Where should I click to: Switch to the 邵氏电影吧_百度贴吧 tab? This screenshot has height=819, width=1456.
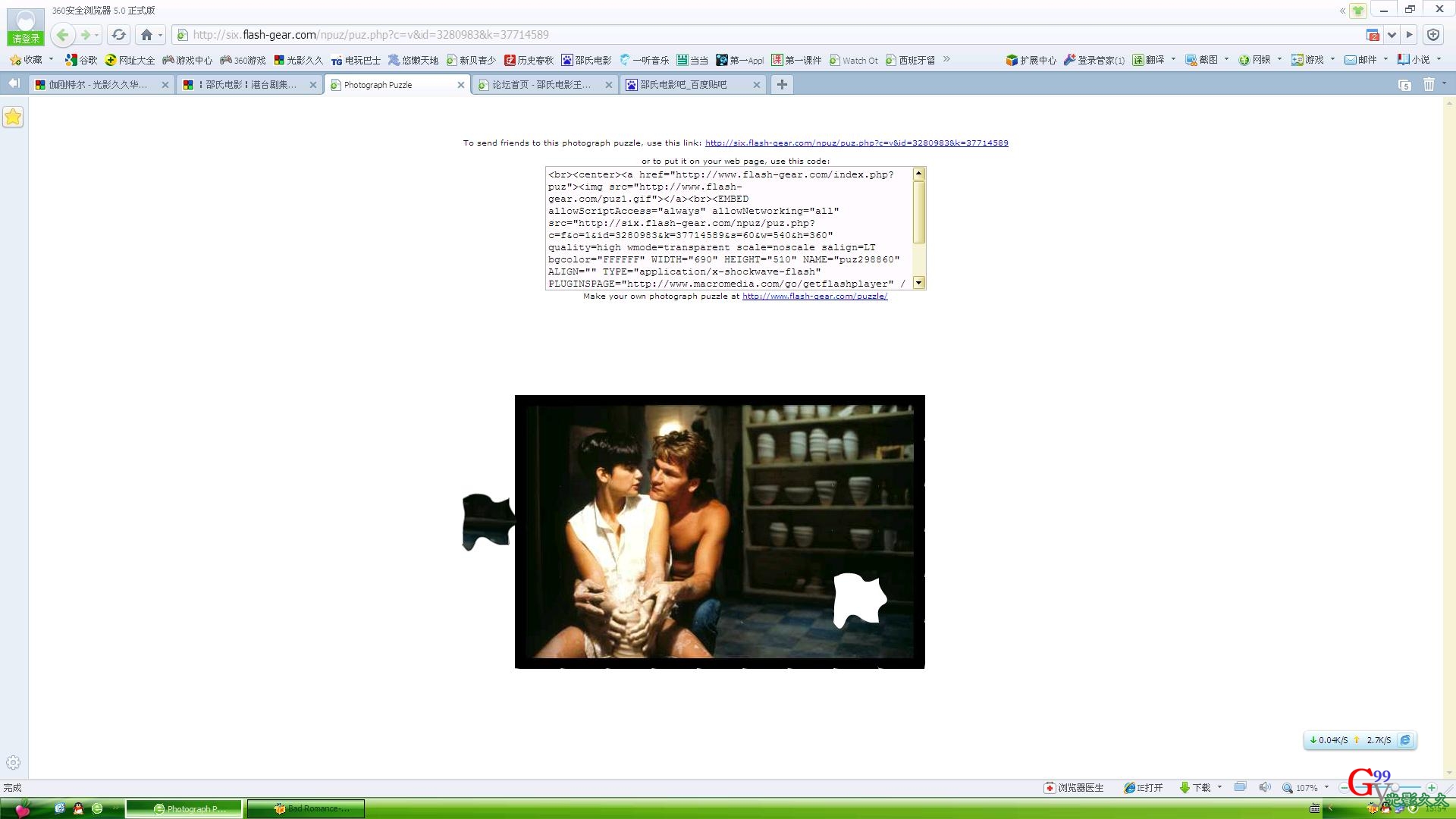[x=682, y=85]
